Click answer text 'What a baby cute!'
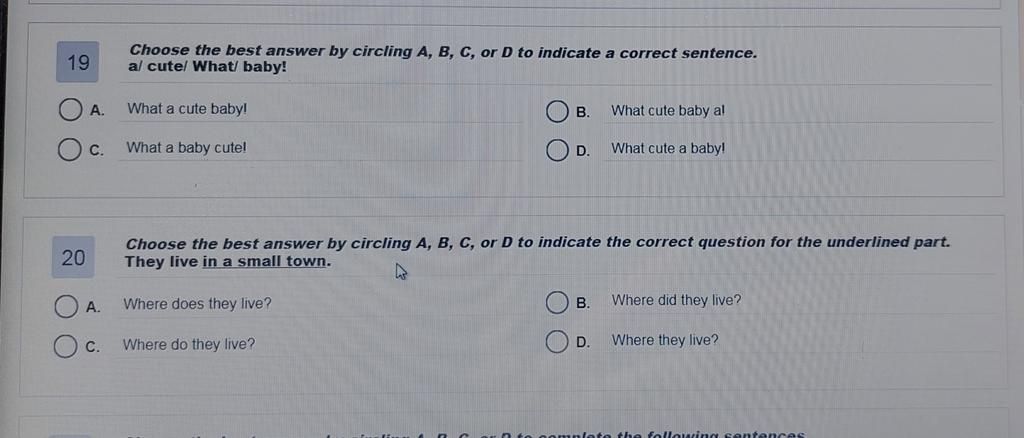1024x438 pixels. pos(187,148)
